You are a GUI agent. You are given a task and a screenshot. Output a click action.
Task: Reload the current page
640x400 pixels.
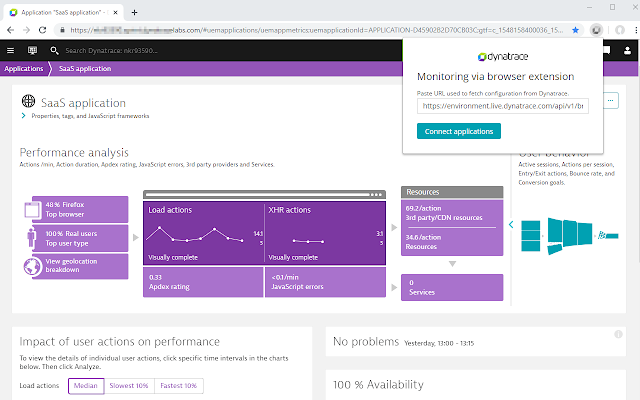tap(42, 30)
